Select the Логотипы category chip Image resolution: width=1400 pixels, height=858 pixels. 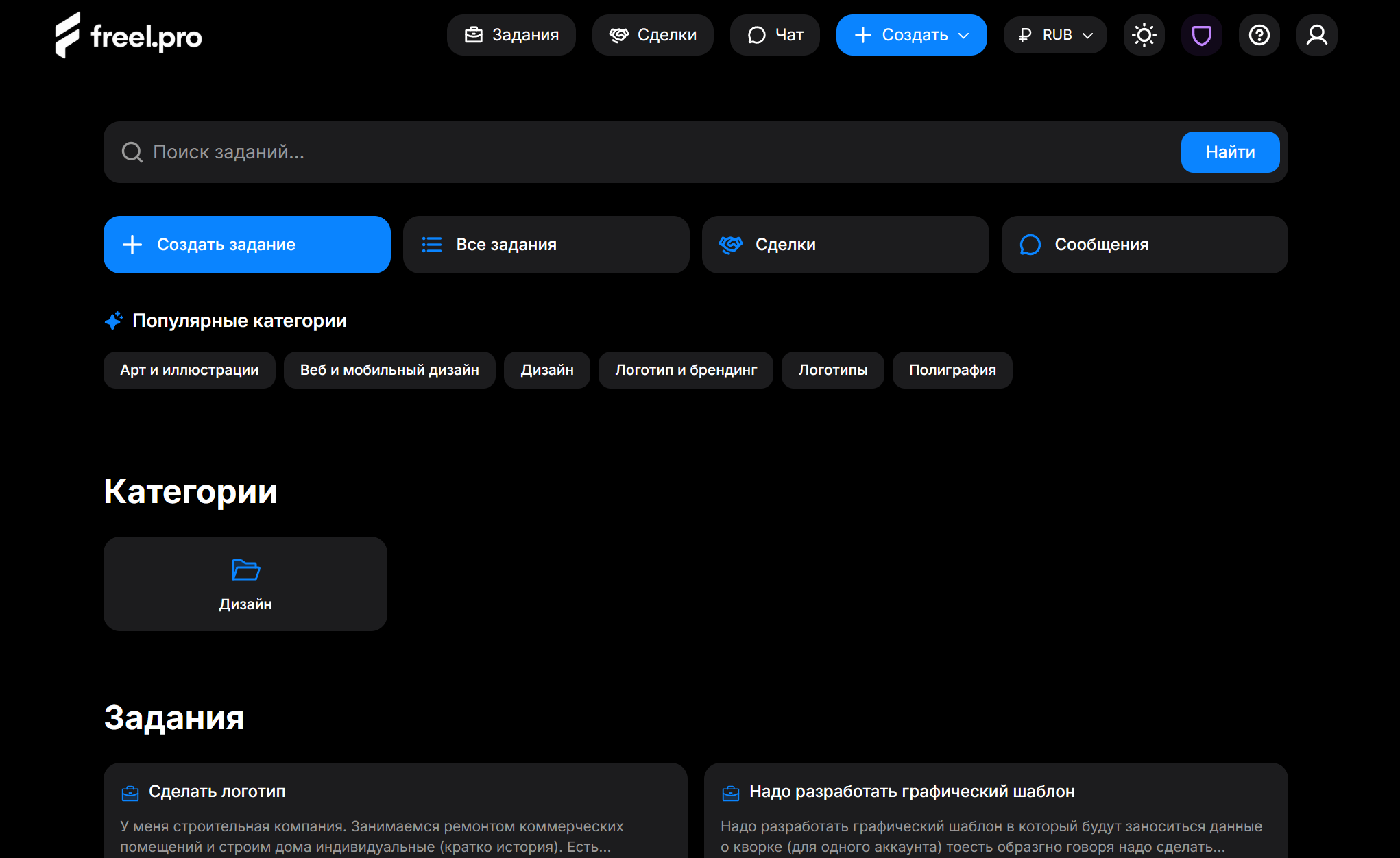tap(832, 369)
